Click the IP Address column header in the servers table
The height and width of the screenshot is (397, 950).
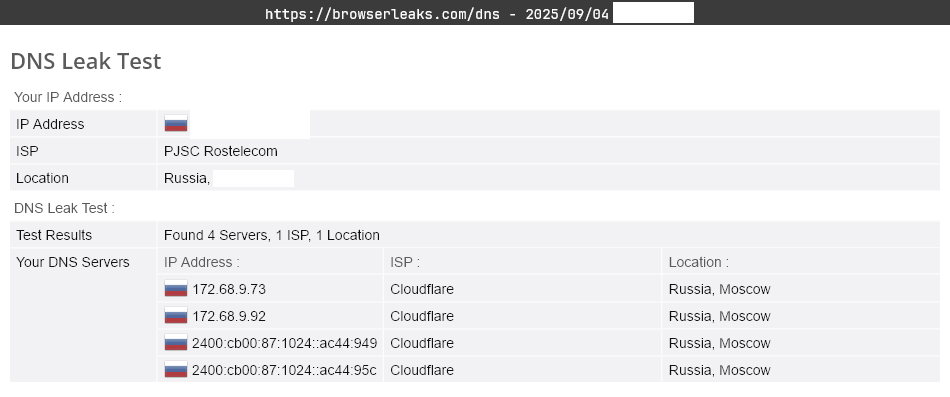pos(202,262)
